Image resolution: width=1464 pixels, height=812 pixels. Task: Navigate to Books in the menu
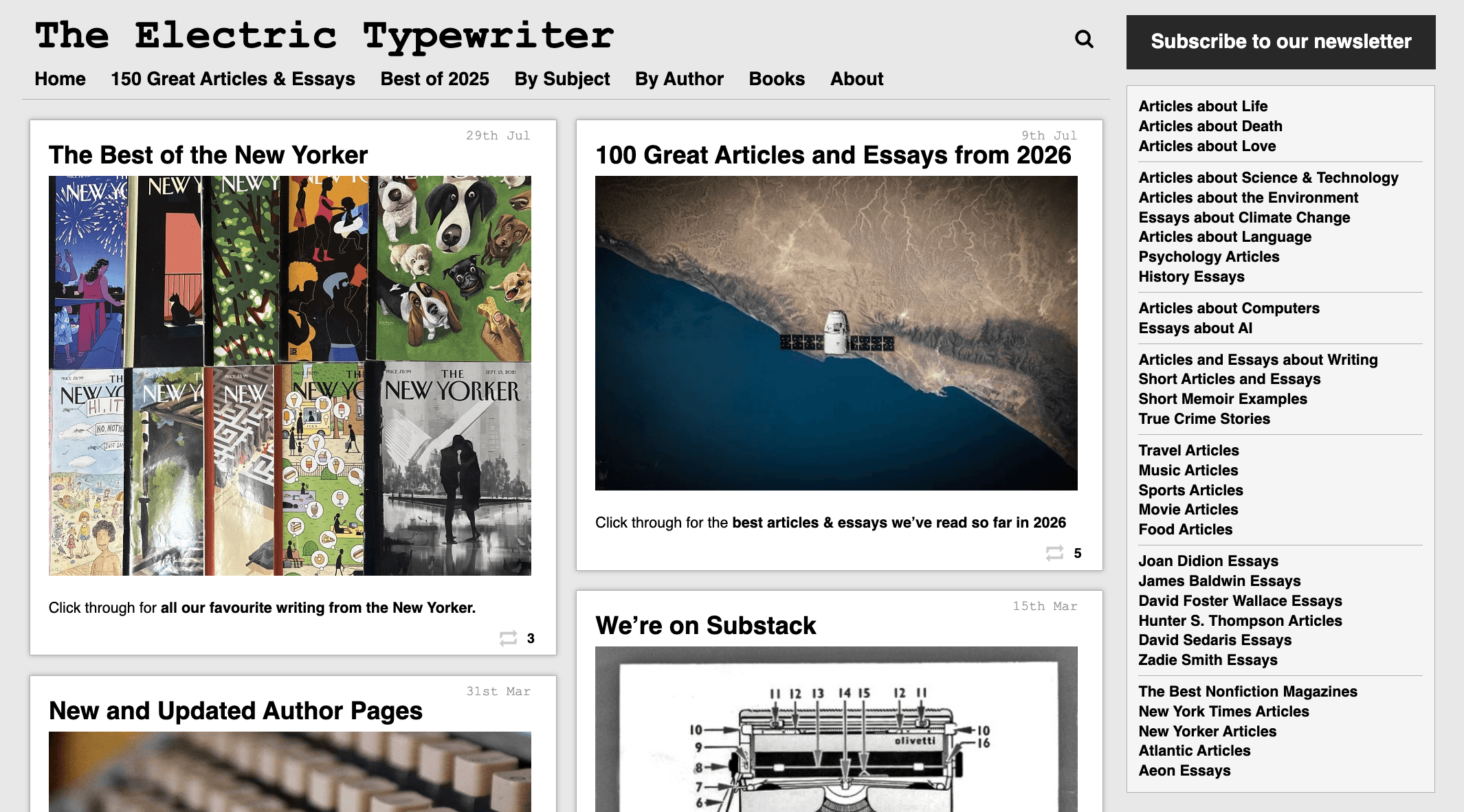pos(777,79)
